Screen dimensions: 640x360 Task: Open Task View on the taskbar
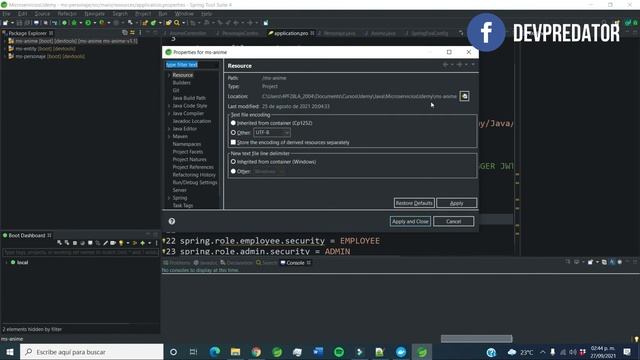coord(193,351)
